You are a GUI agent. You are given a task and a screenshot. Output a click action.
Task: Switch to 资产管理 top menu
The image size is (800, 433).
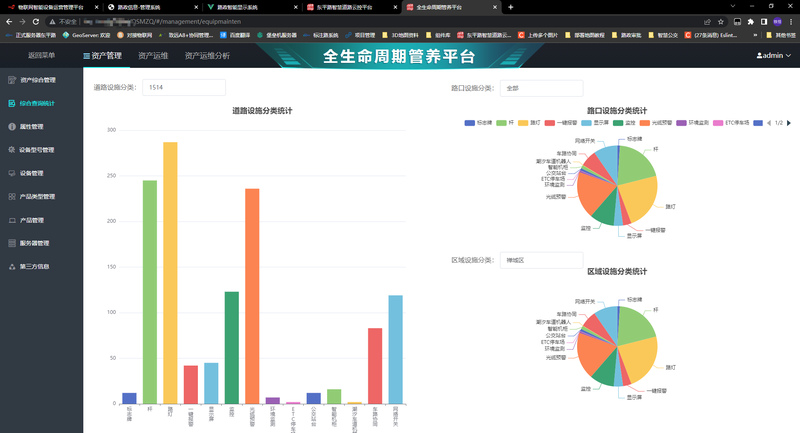click(x=103, y=56)
